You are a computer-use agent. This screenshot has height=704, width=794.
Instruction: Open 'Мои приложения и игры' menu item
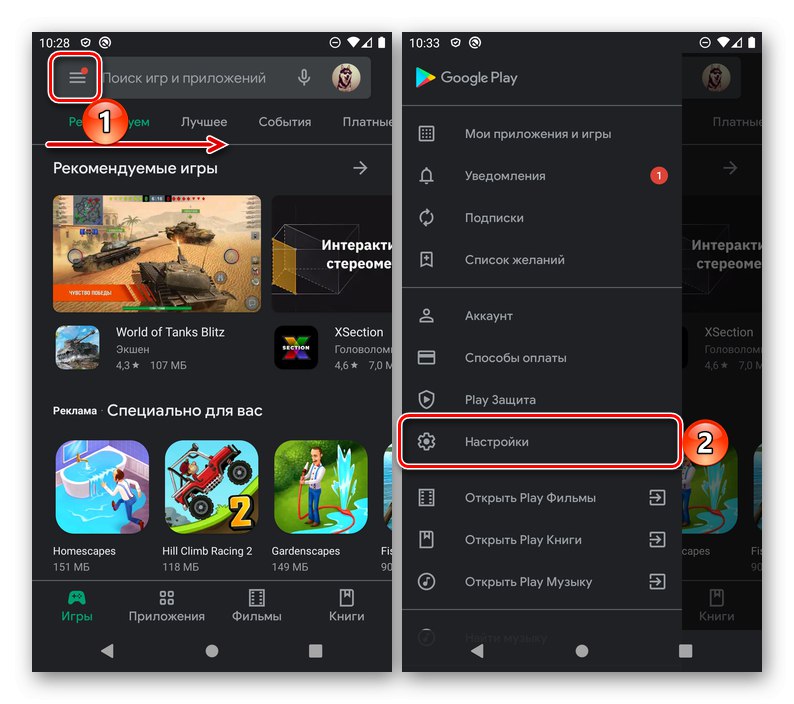coord(542,134)
